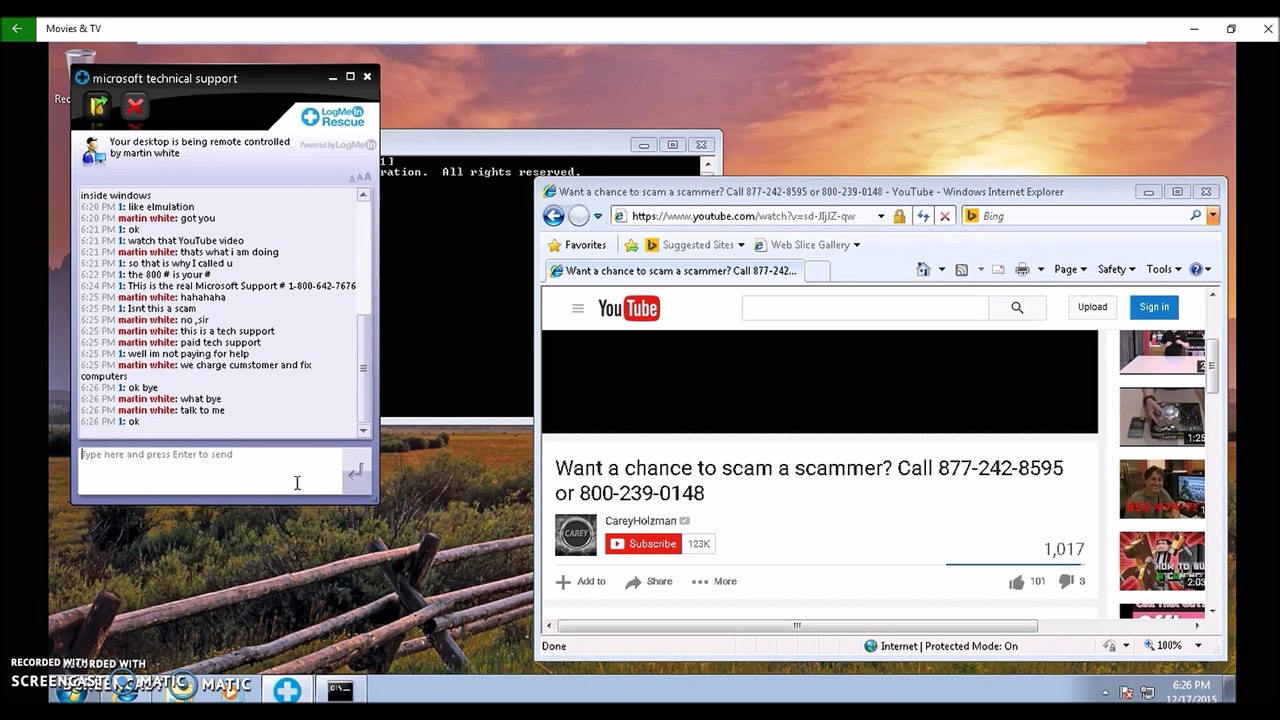This screenshot has height=720, width=1280.
Task: Click the LogMeIn file transfer icon
Action: [97, 105]
